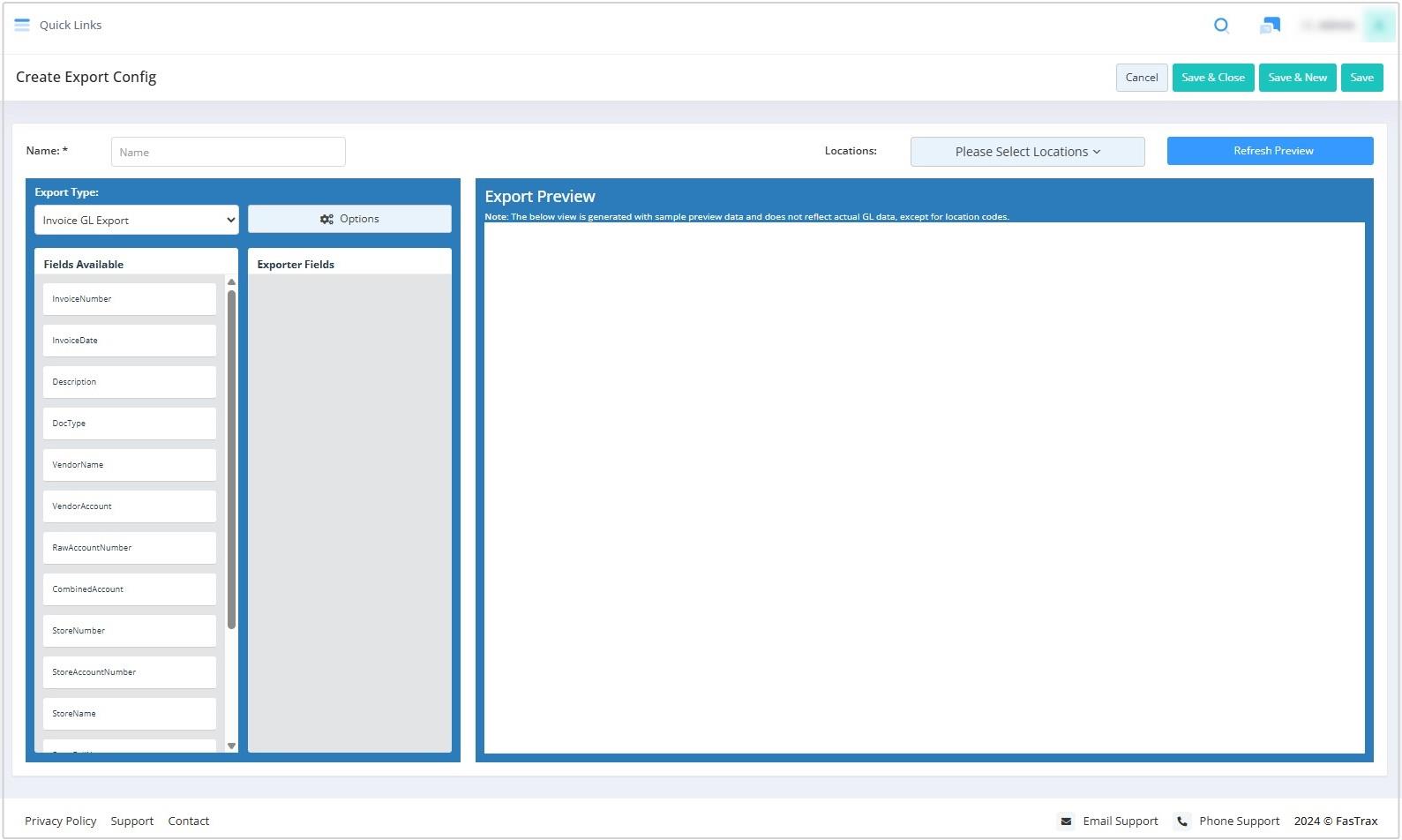Click the scroll down arrow in Fields Available

[231, 746]
